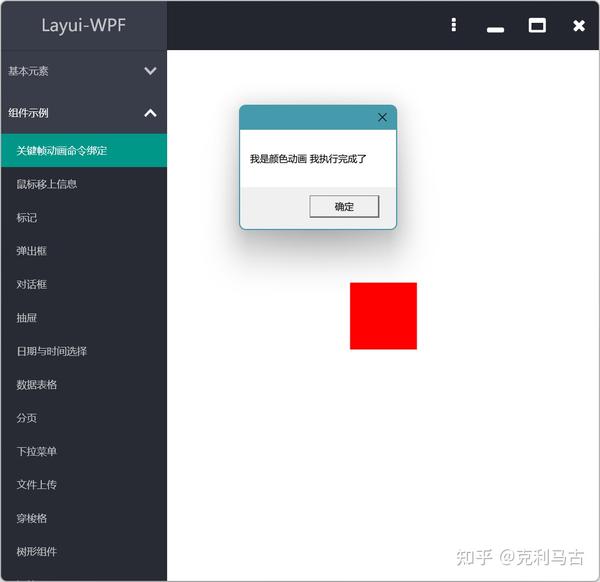This screenshot has height=582, width=600.
Task: Open the 鼠标移上信息 menu item
Action: 84,184
